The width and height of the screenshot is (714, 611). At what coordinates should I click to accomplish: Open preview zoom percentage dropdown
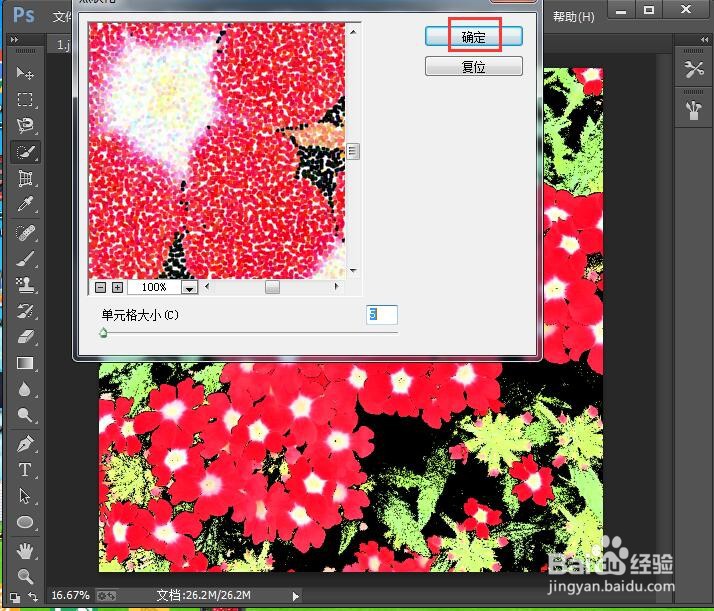pyautogui.click(x=189, y=288)
